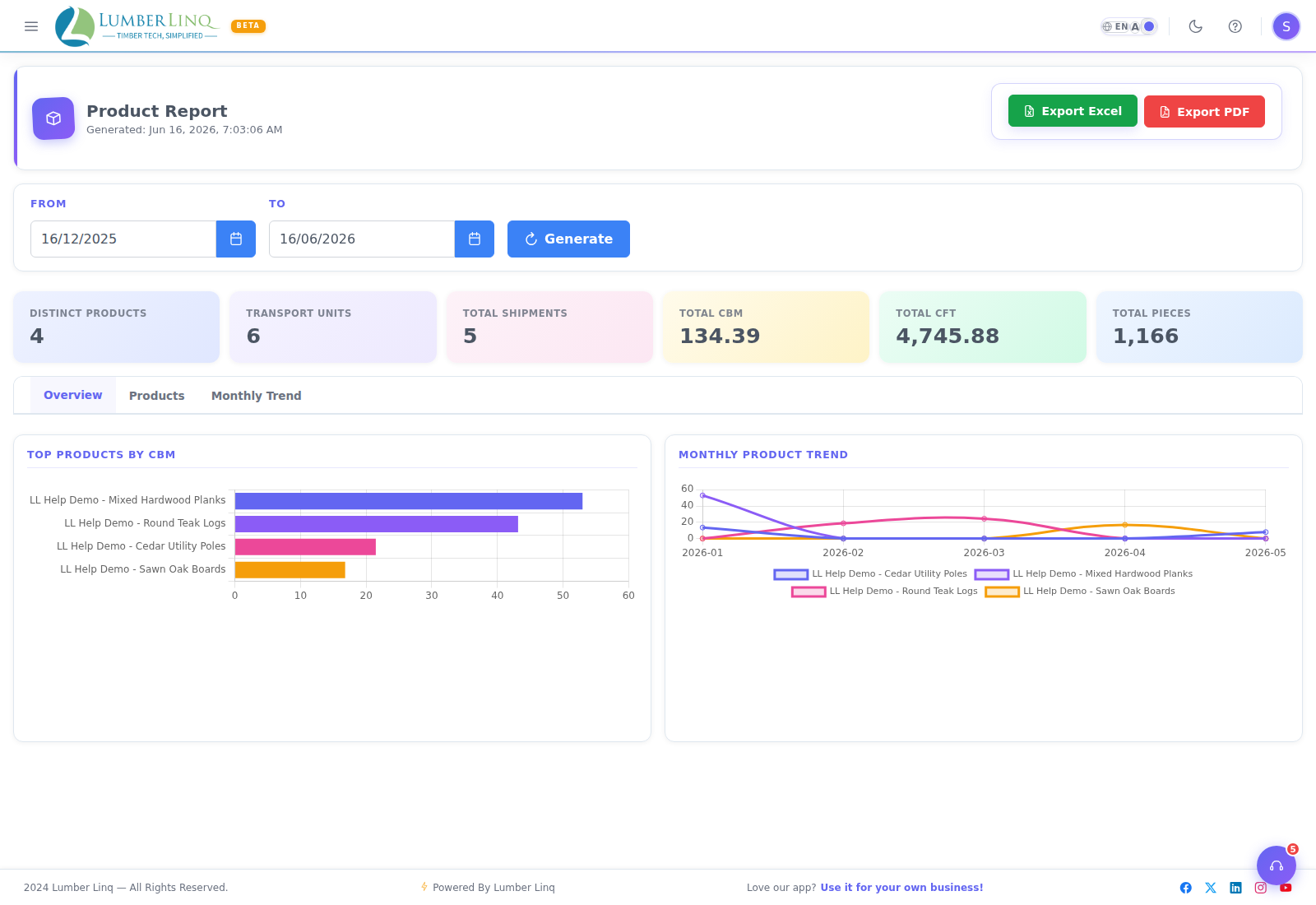This screenshot has width=1316, height=905.
Task: Click 'Powered By Lumber Linq' footer text
Action: pos(493,888)
